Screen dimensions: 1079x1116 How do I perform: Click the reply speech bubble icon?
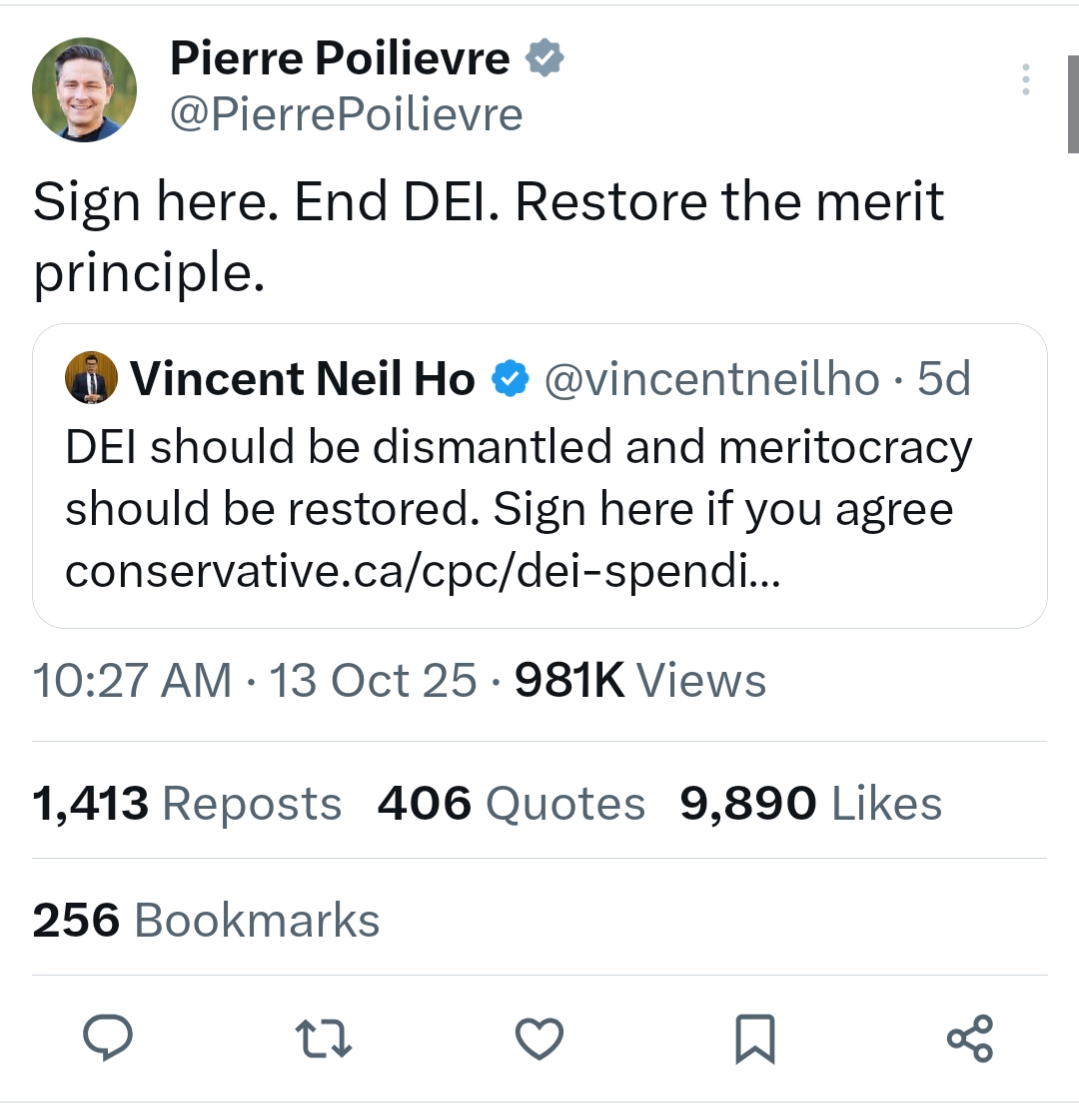107,1040
